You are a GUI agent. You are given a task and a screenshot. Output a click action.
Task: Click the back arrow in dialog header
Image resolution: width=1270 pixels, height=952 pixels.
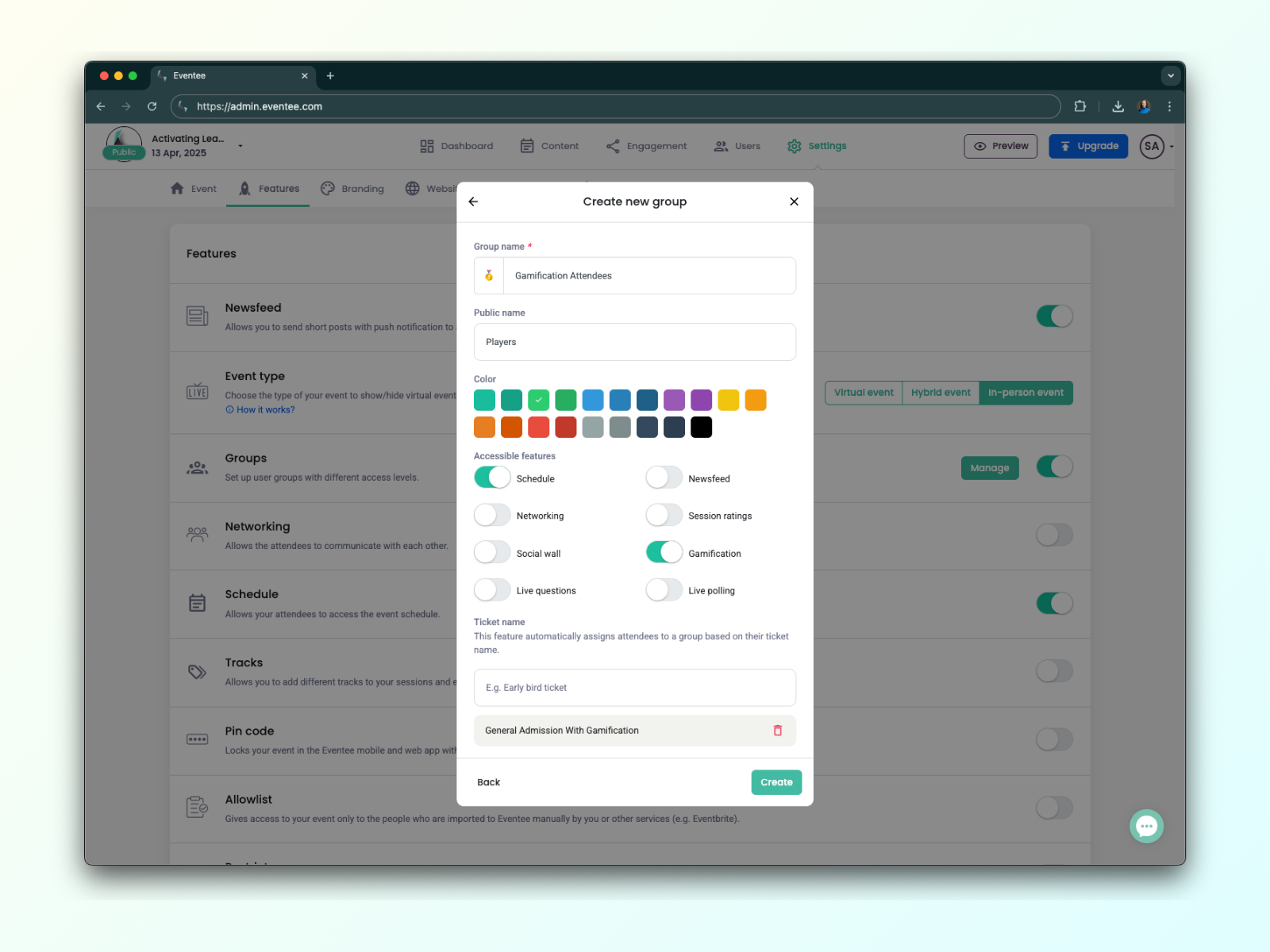(x=473, y=202)
